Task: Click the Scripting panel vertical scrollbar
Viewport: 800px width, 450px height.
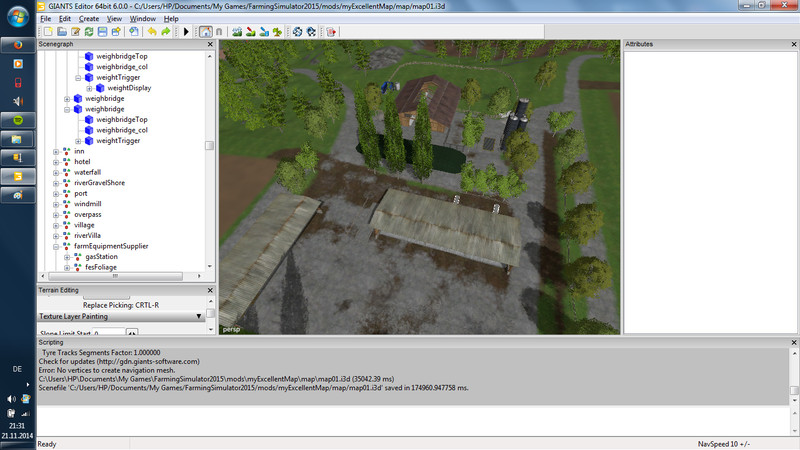Action: coord(794,377)
